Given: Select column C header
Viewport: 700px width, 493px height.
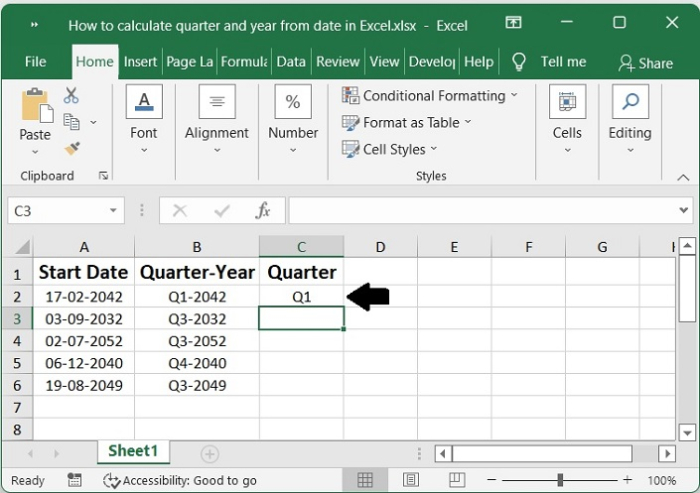Looking at the screenshot, I should coord(301,246).
